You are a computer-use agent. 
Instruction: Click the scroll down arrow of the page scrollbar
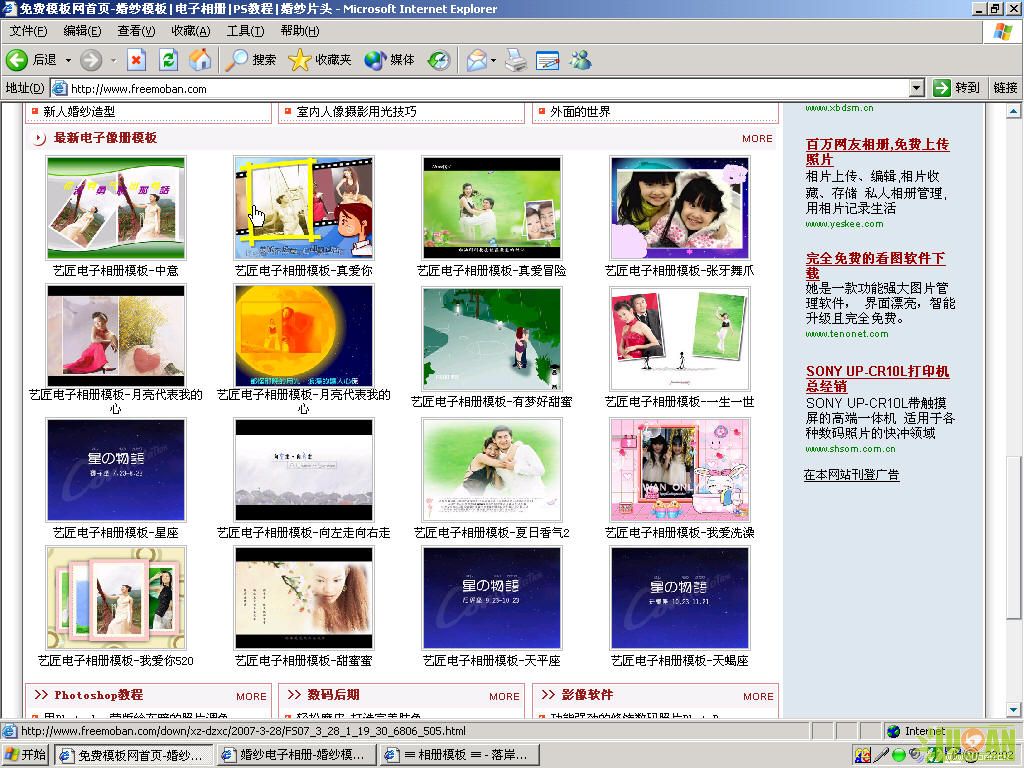[x=1013, y=709]
